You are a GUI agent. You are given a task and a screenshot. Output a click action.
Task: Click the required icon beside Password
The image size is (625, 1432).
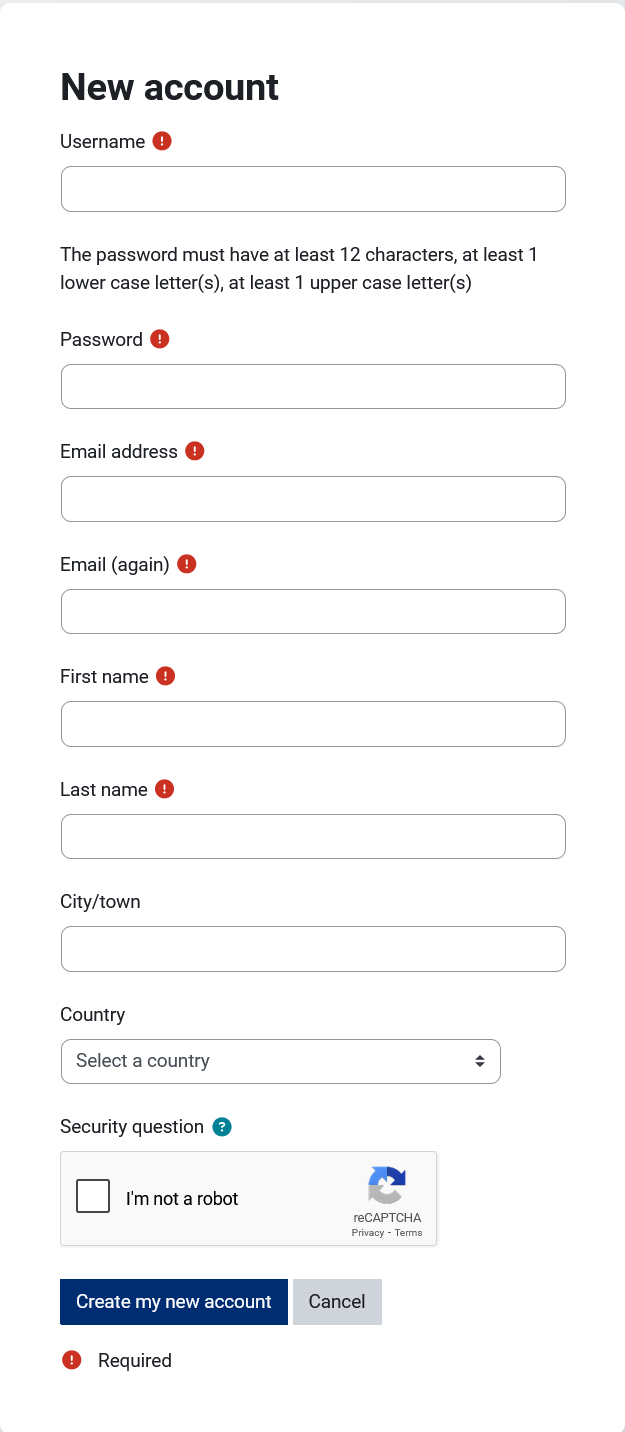click(159, 339)
